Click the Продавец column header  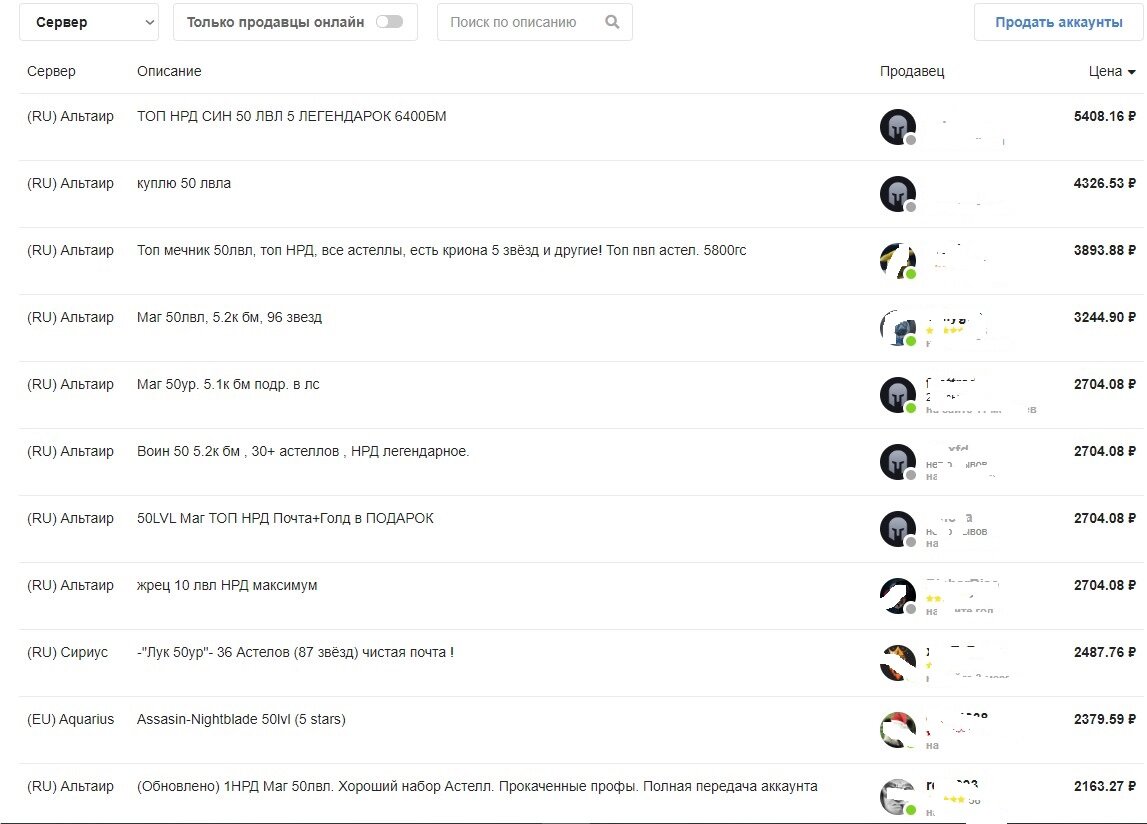[x=911, y=71]
